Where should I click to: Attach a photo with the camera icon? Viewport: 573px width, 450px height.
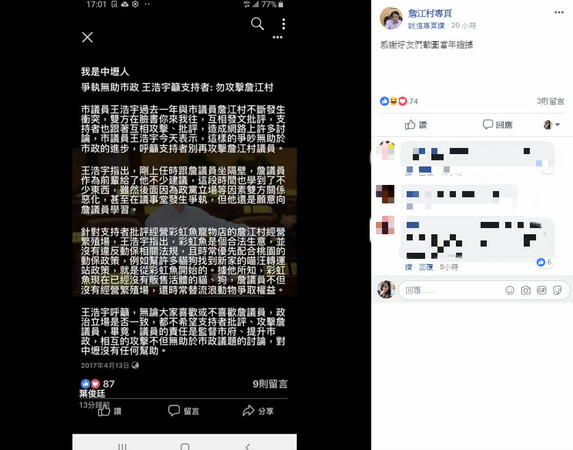click(x=525, y=291)
